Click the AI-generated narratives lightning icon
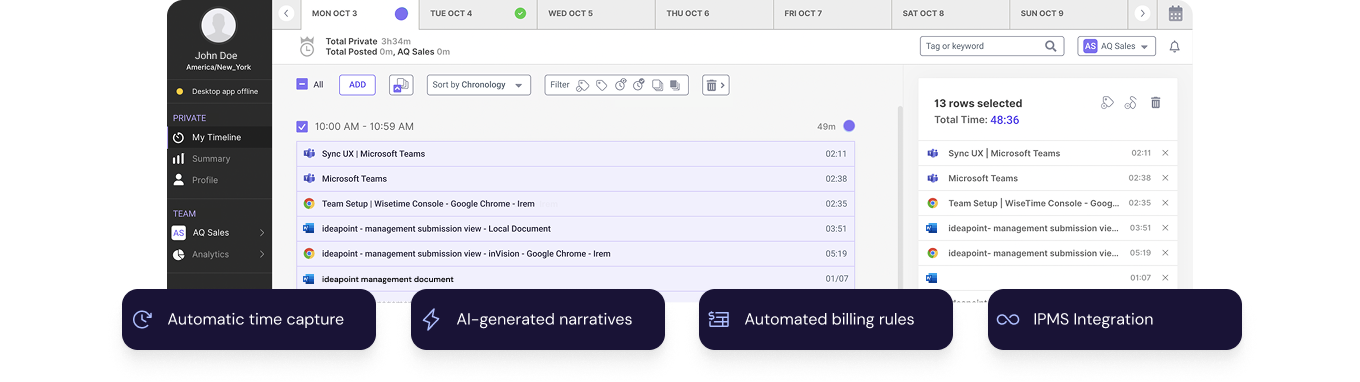This screenshot has width=1360, height=382. tap(431, 320)
